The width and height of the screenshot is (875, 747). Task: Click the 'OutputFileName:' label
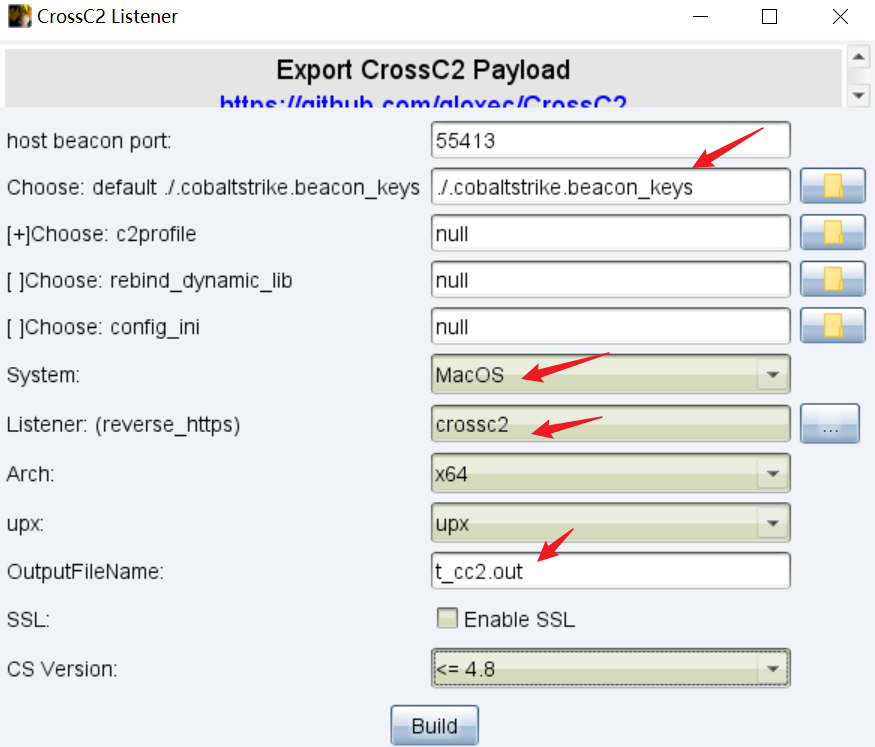point(85,572)
